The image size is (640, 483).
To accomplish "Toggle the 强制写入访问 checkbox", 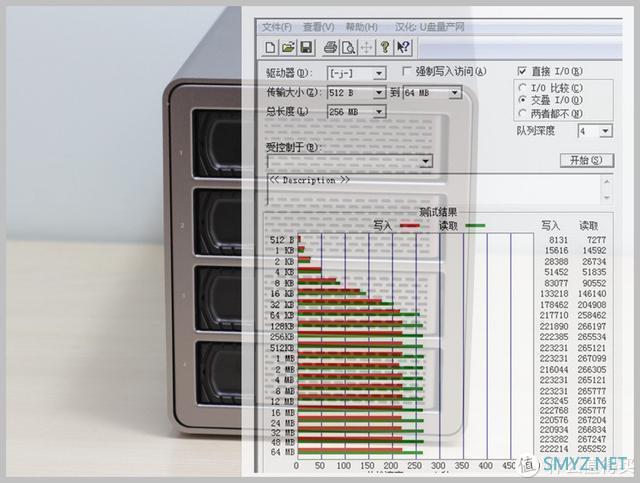I will [x=406, y=71].
